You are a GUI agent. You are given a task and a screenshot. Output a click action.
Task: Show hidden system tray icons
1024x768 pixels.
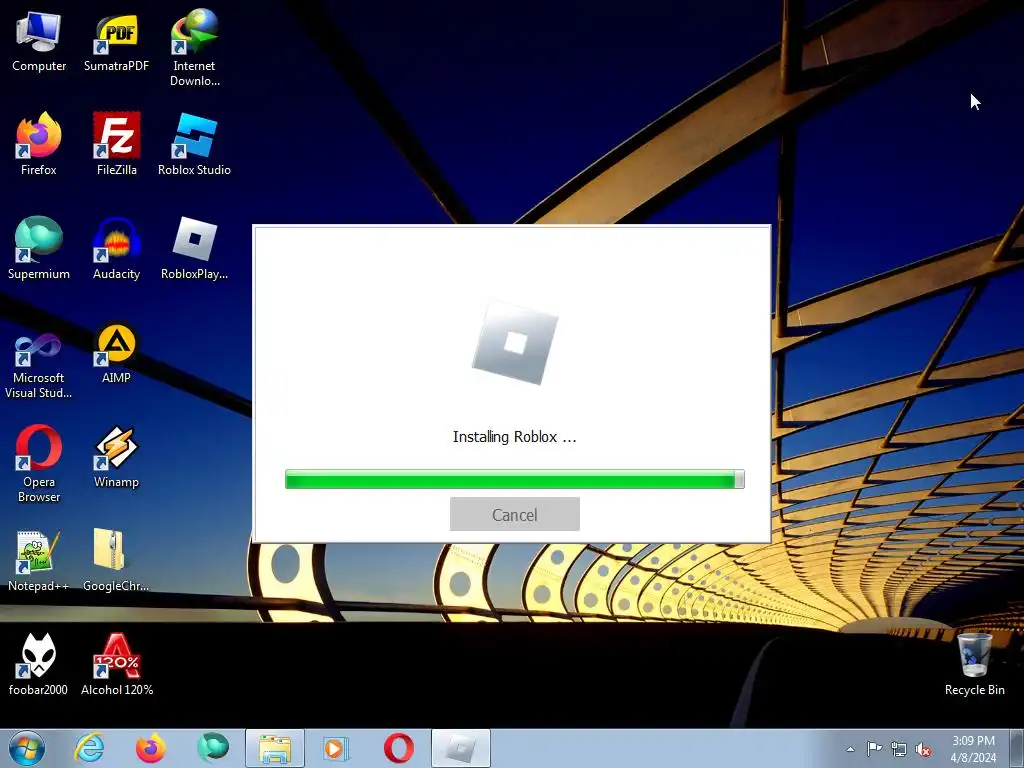coord(850,749)
